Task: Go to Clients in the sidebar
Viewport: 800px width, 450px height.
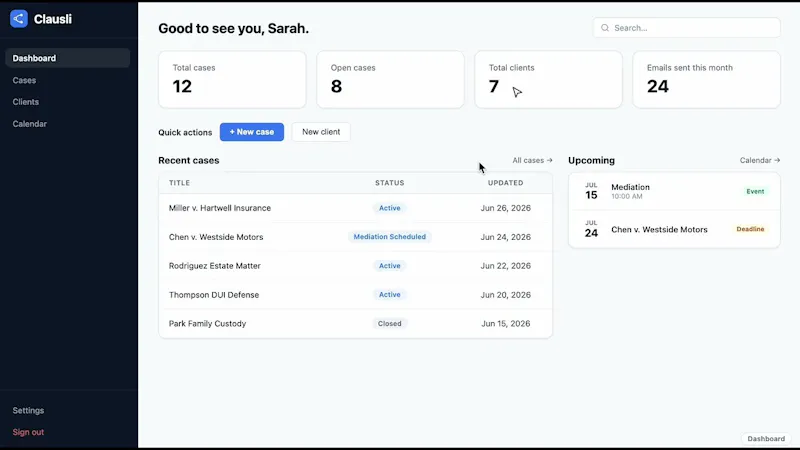Action: 26,102
